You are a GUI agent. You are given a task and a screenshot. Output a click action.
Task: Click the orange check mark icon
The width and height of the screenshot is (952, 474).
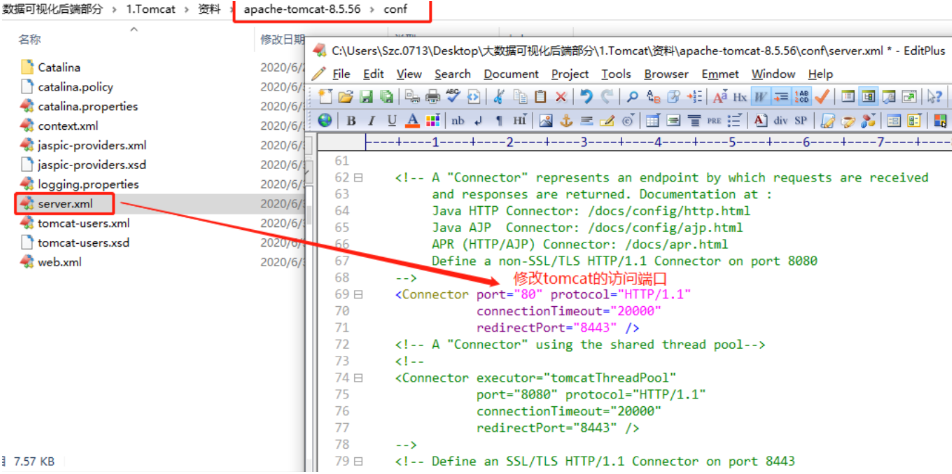point(822,96)
